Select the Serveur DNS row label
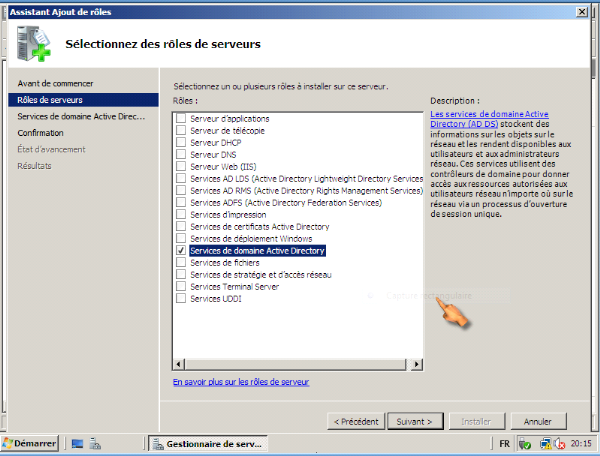The height and width of the screenshot is (456, 600). coord(213,155)
